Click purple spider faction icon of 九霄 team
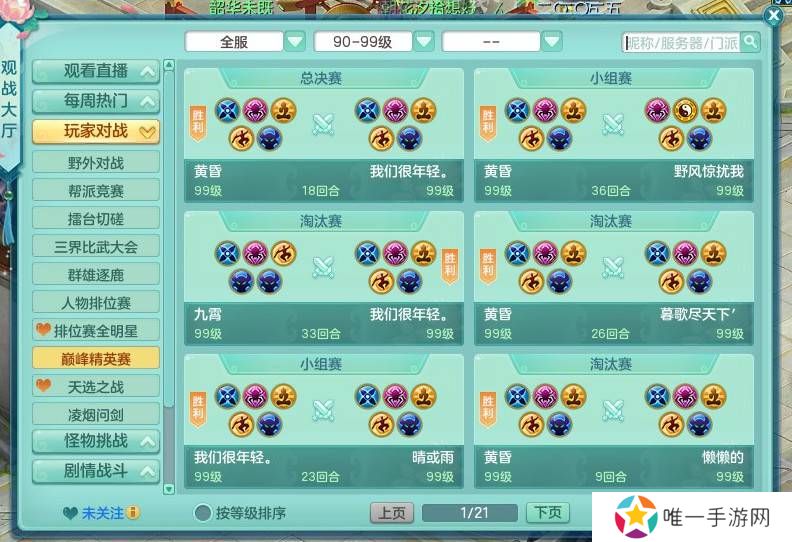Image resolution: width=792 pixels, height=542 pixels. coord(256,254)
